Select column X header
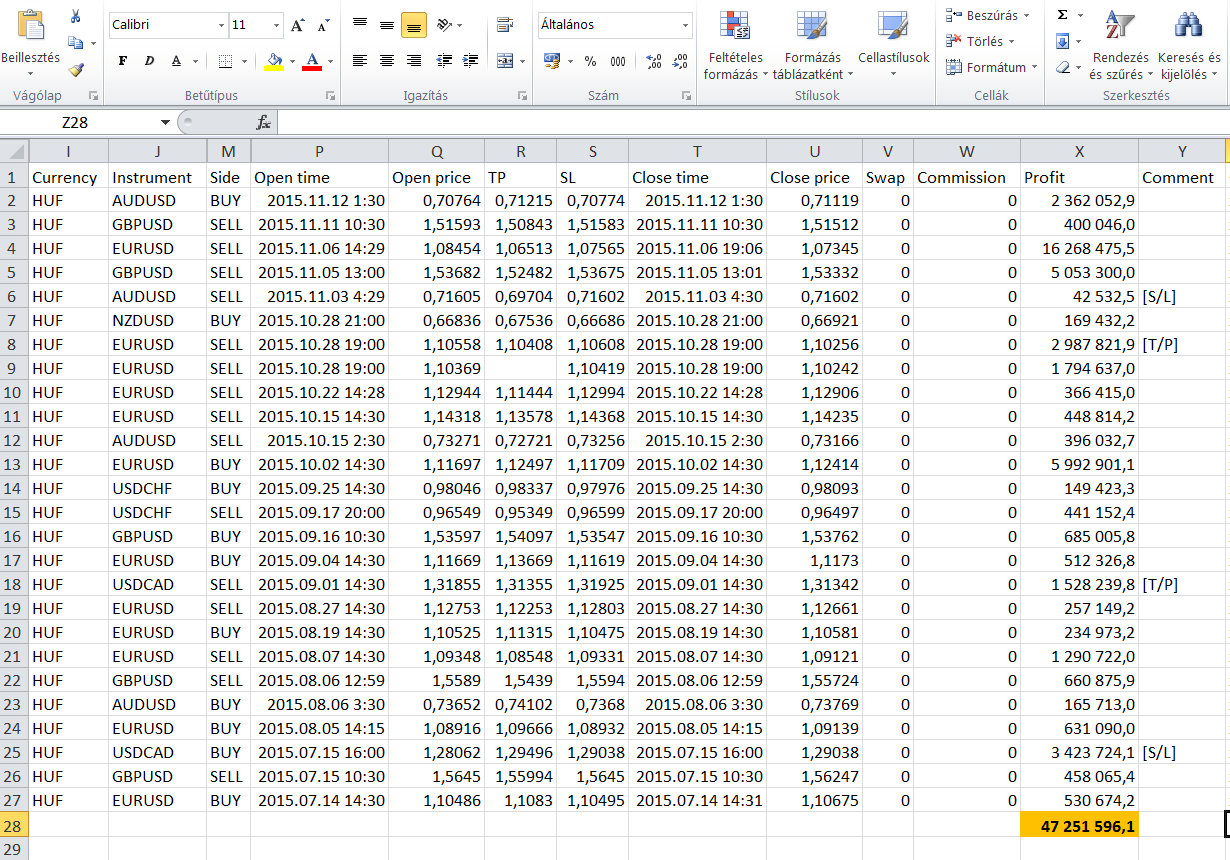Image resolution: width=1230 pixels, height=860 pixels. pos(1079,151)
